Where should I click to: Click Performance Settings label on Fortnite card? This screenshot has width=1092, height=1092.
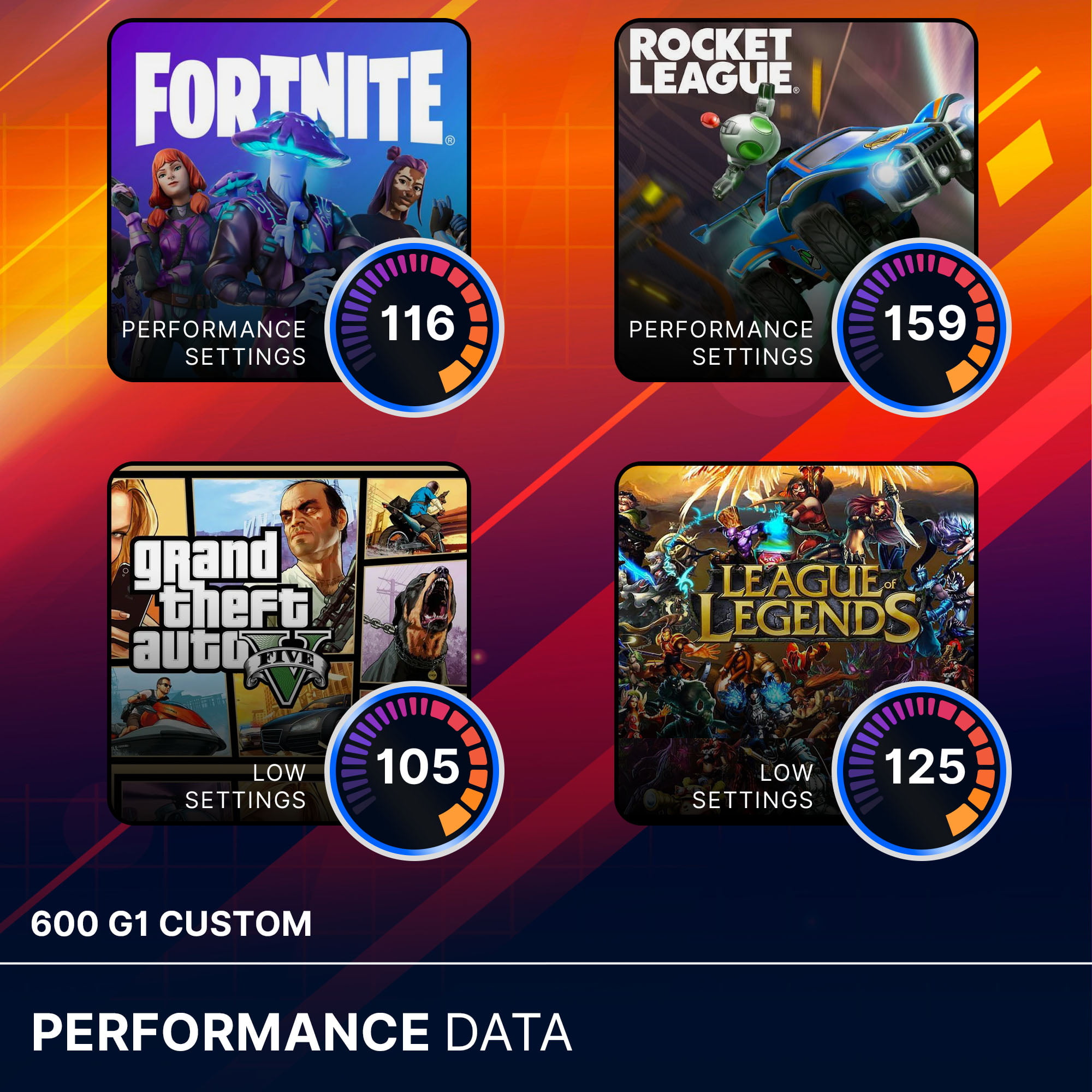coord(214,343)
